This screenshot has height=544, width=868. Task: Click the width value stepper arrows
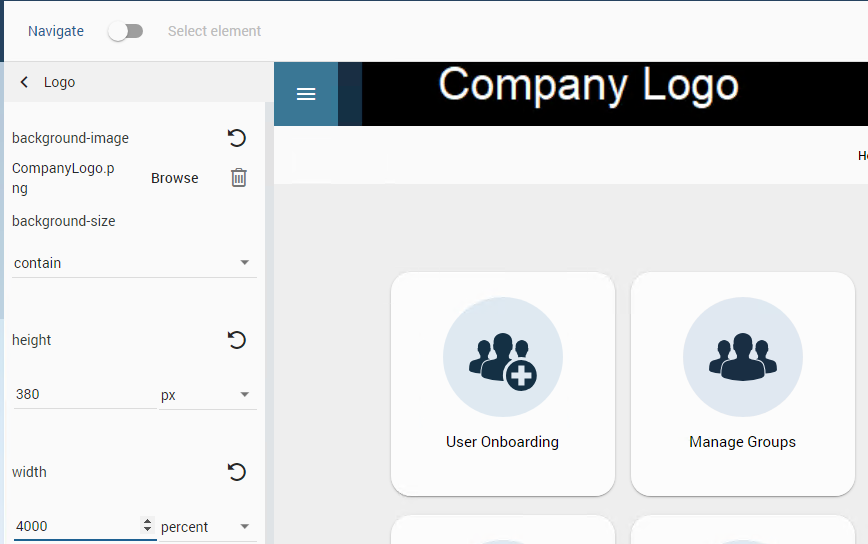(148, 526)
